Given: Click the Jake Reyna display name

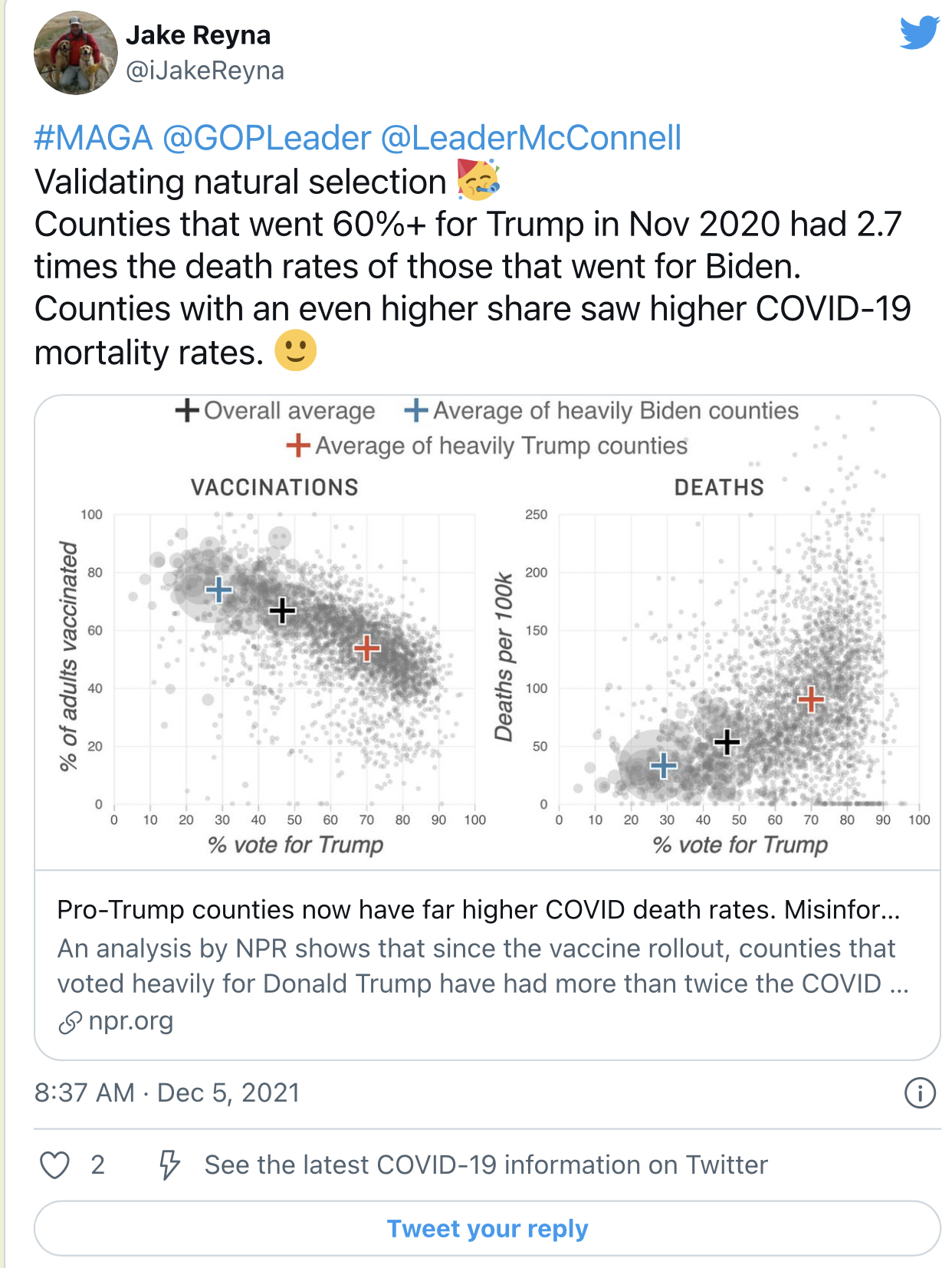Looking at the screenshot, I should coord(198,35).
